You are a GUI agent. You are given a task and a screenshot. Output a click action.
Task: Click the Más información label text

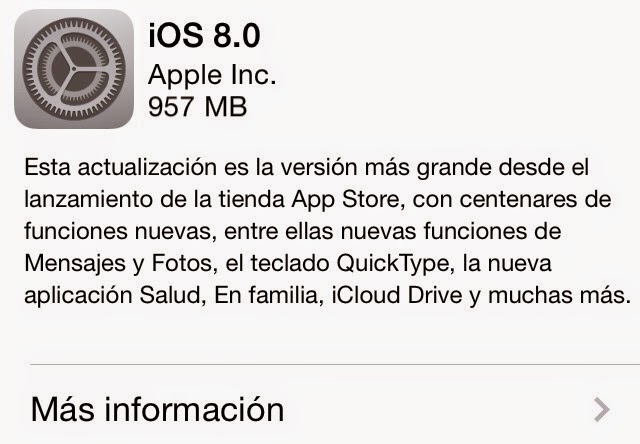[157, 409]
